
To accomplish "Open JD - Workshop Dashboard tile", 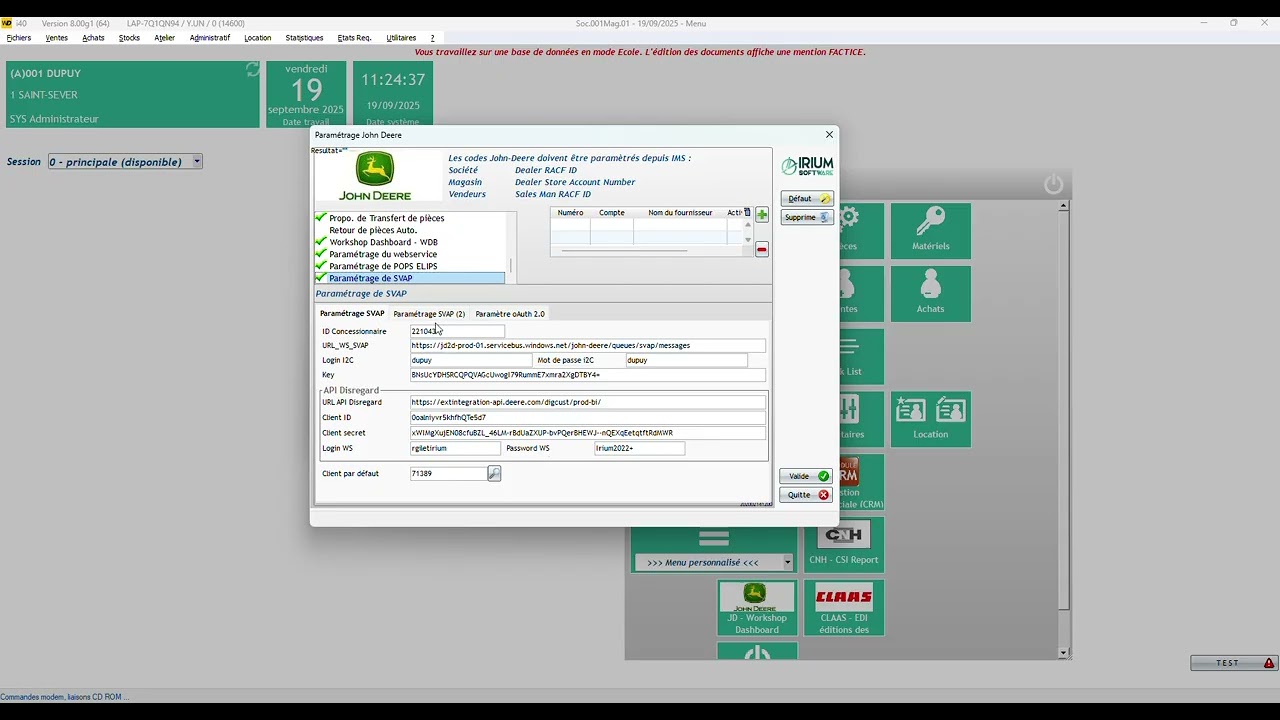I will [x=757, y=608].
